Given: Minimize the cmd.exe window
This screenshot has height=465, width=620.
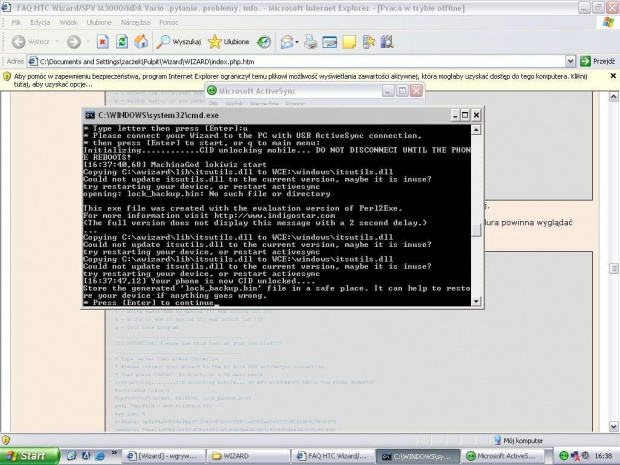Looking at the screenshot, I should pyautogui.click(x=455, y=115).
